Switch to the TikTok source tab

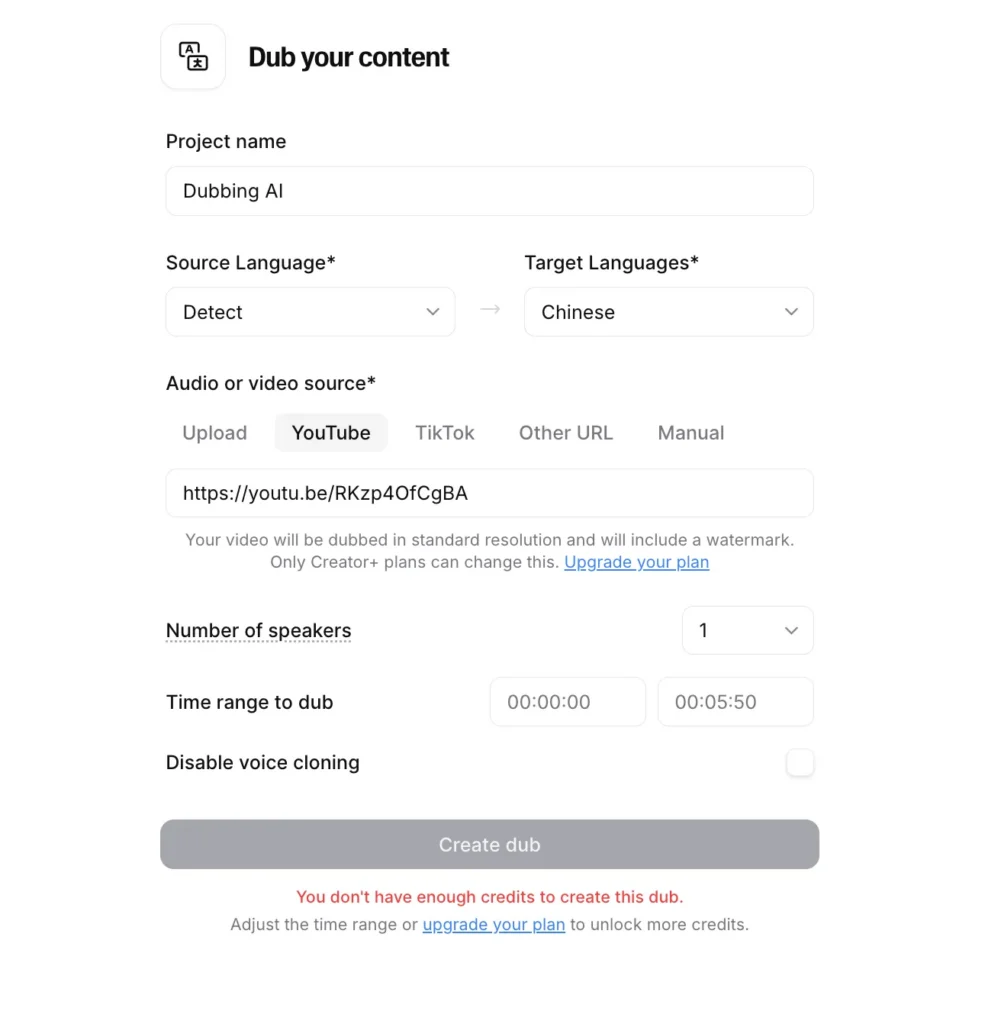(x=445, y=432)
